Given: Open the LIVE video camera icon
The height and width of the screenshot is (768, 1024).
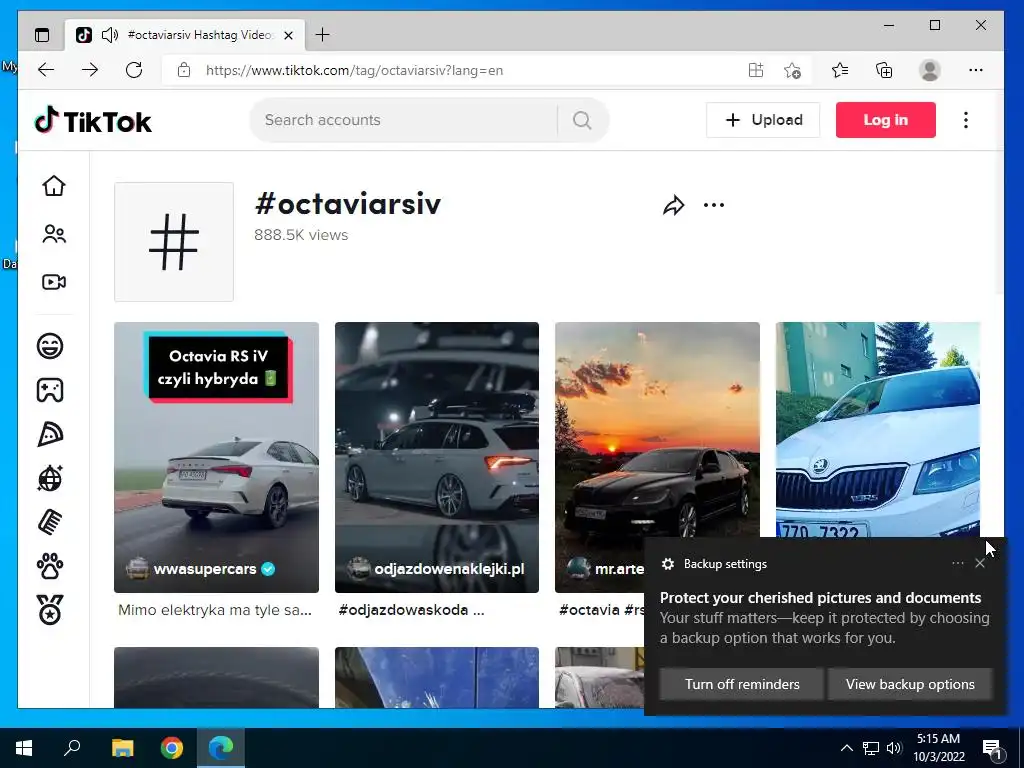Looking at the screenshot, I should coord(54,282).
